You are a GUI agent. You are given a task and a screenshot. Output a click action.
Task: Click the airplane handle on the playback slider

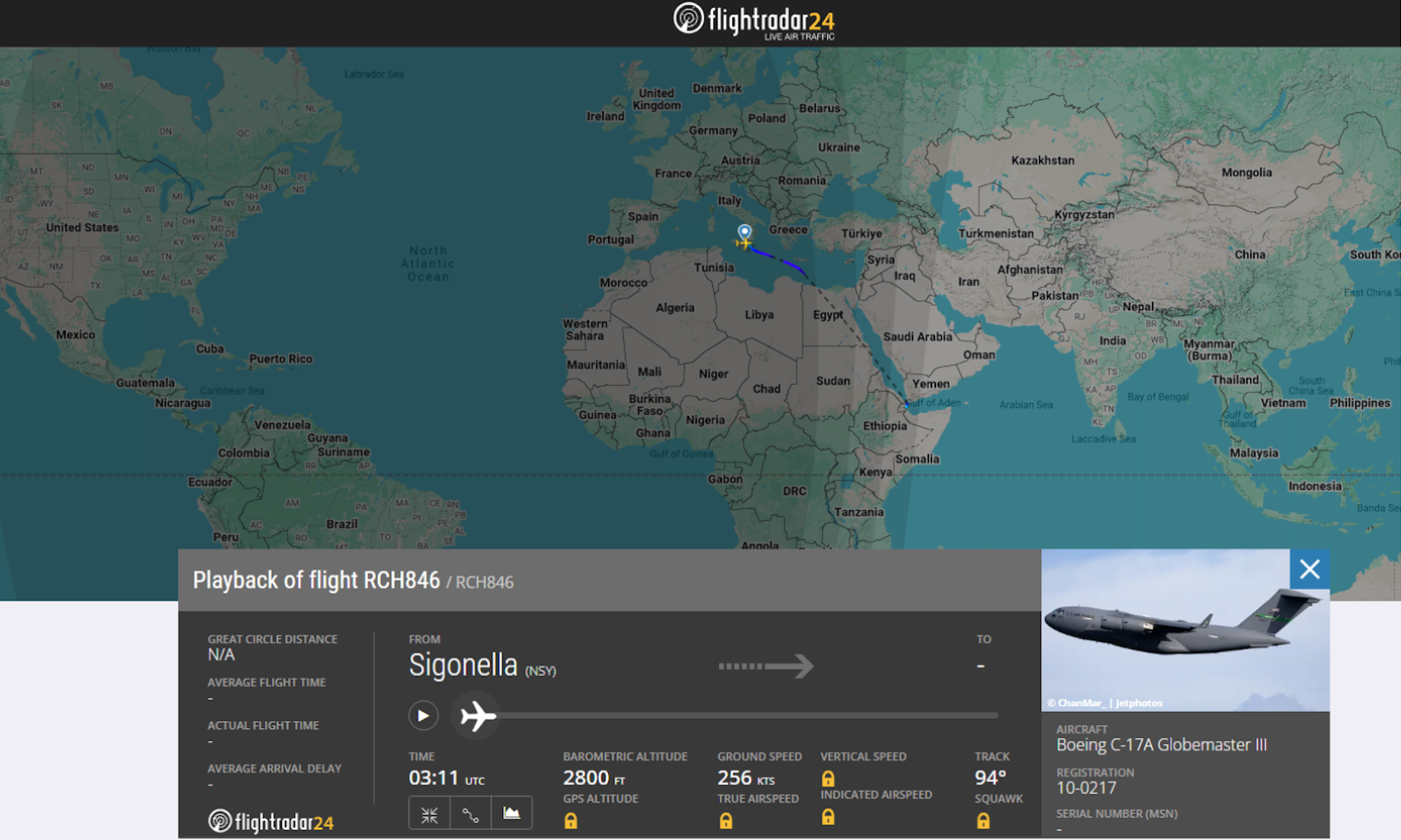476,716
